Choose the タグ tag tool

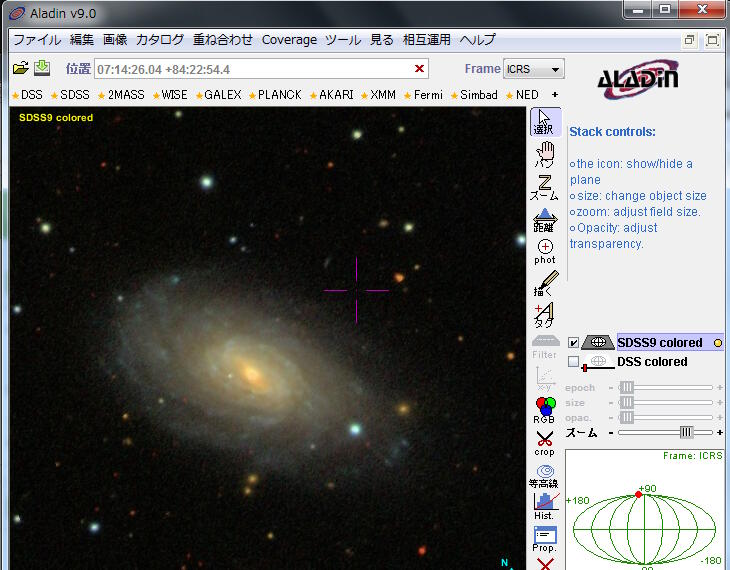[x=545, y=315]
